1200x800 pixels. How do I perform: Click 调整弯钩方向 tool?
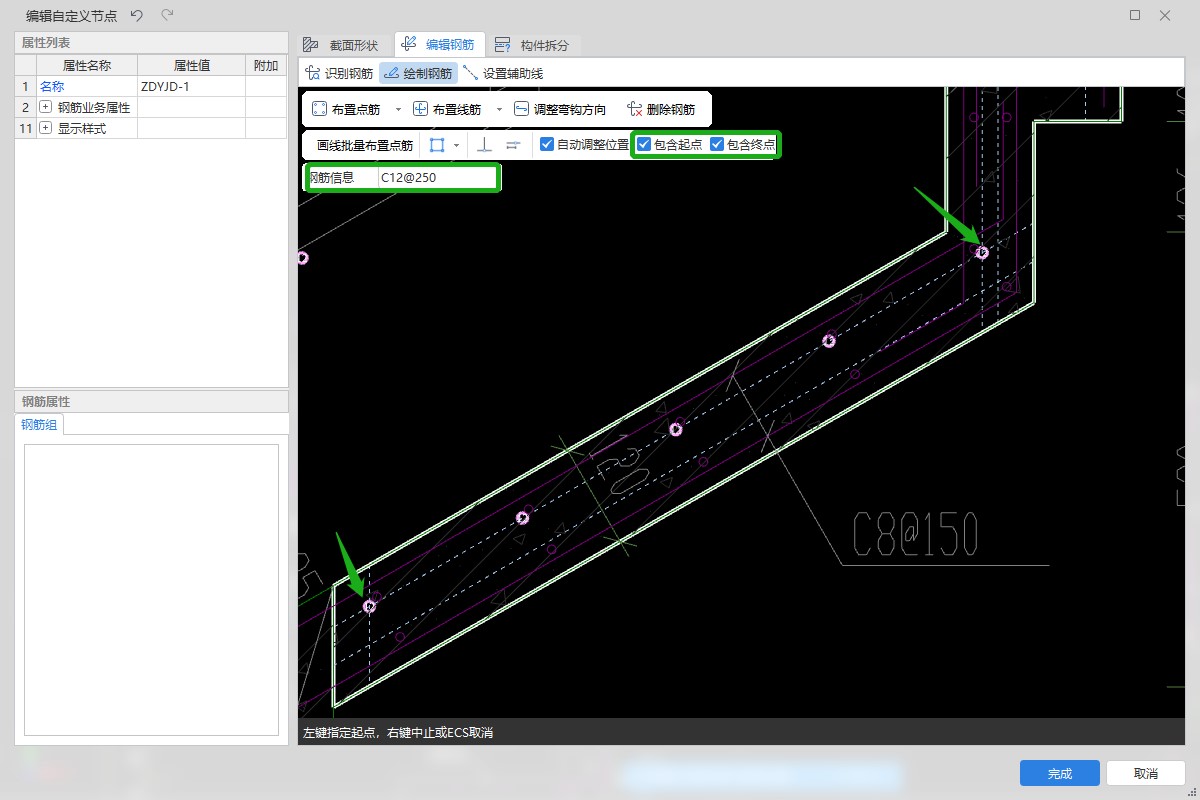[560, 109]
